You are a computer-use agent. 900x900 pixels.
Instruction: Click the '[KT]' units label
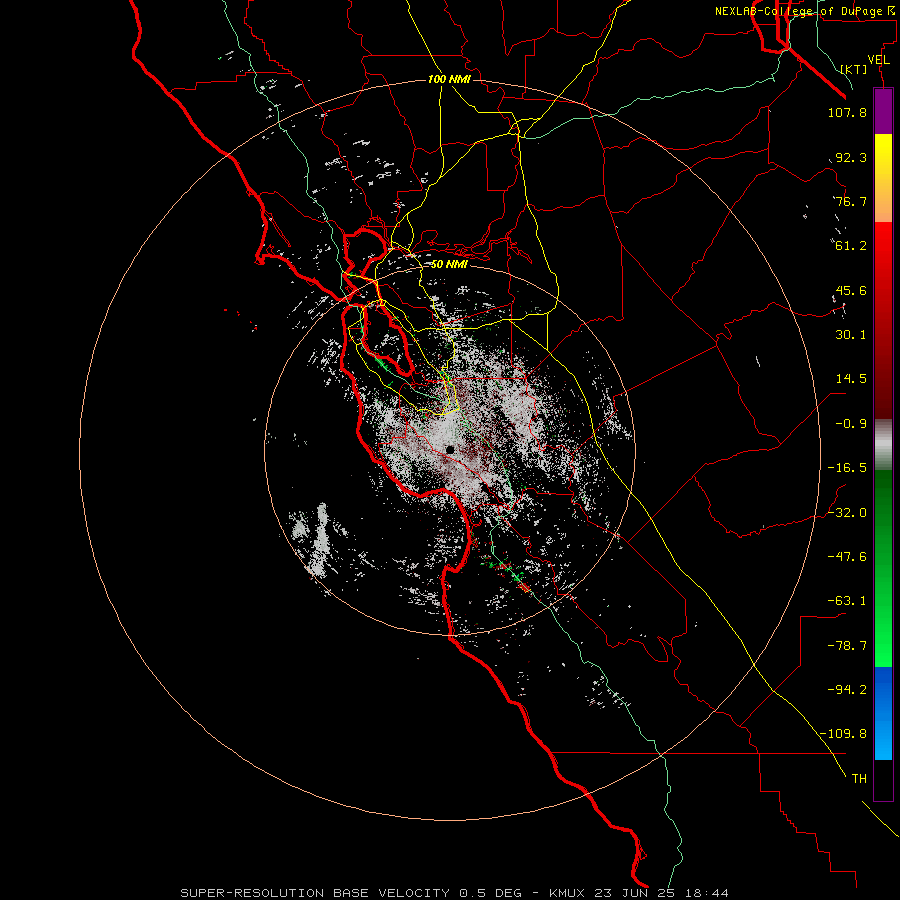click(x=854, y=69)
